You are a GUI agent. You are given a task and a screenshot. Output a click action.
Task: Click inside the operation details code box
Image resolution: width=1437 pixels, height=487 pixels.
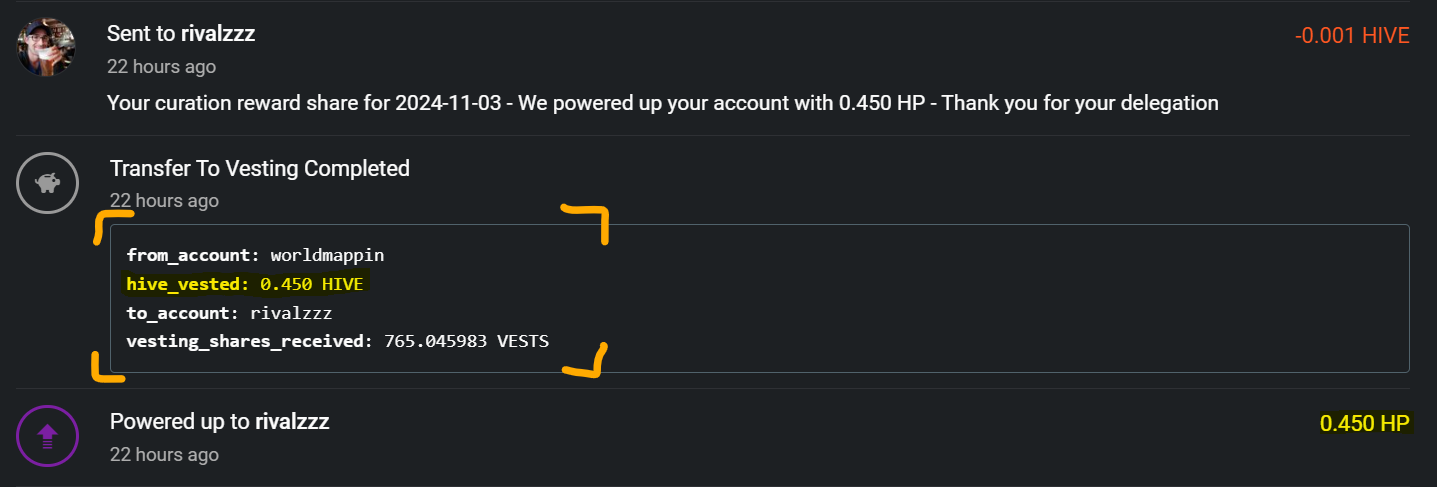point(760,299)
